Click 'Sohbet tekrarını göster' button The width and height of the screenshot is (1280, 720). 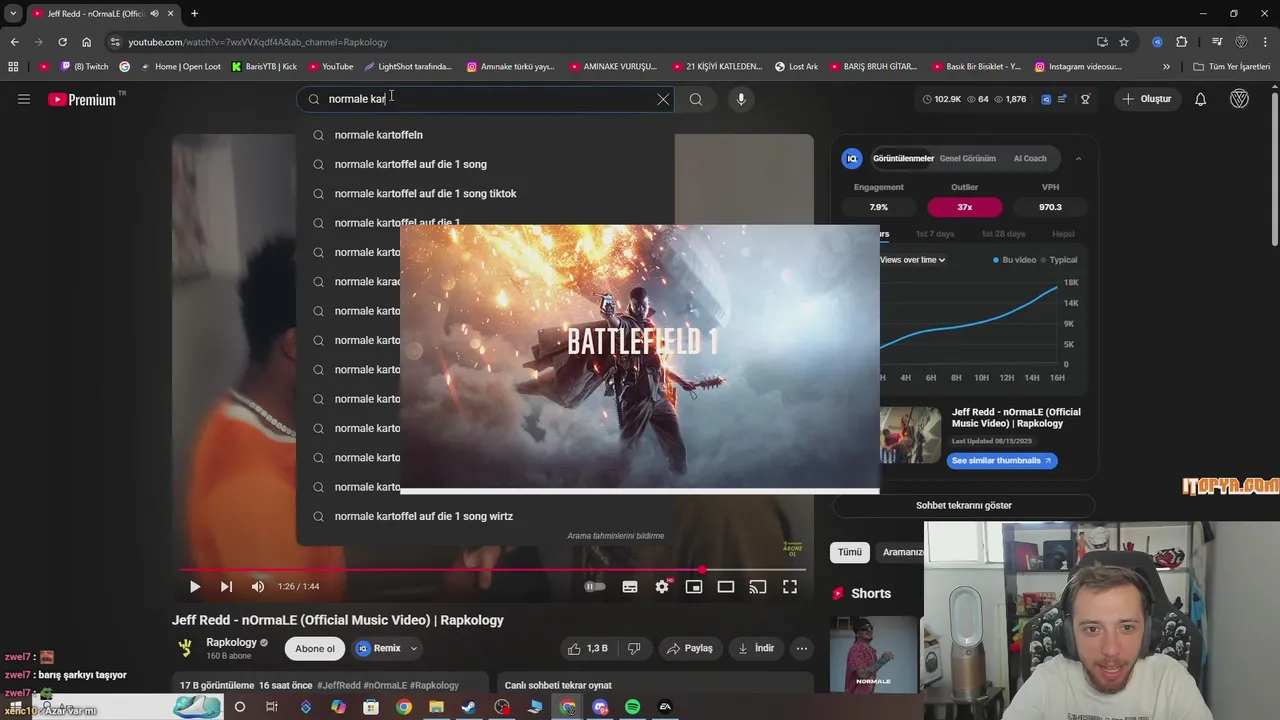click(964, 505)
